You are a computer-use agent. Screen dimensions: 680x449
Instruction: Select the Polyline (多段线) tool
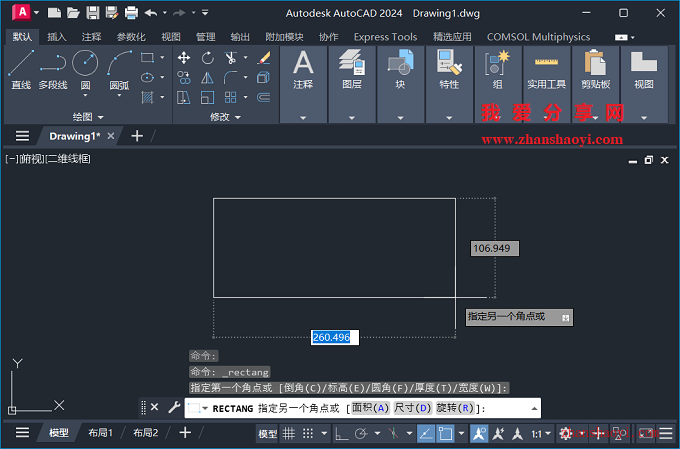53,69
